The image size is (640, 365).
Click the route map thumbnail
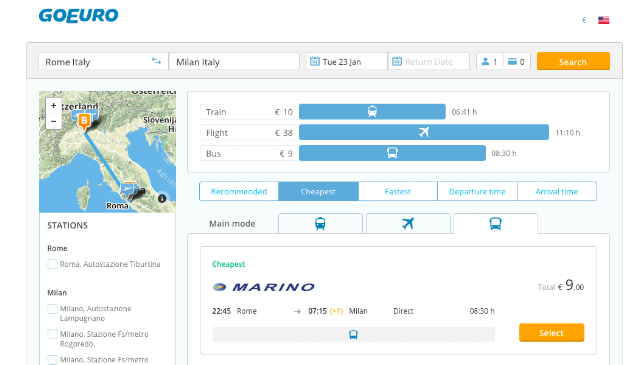pos(107,151)
